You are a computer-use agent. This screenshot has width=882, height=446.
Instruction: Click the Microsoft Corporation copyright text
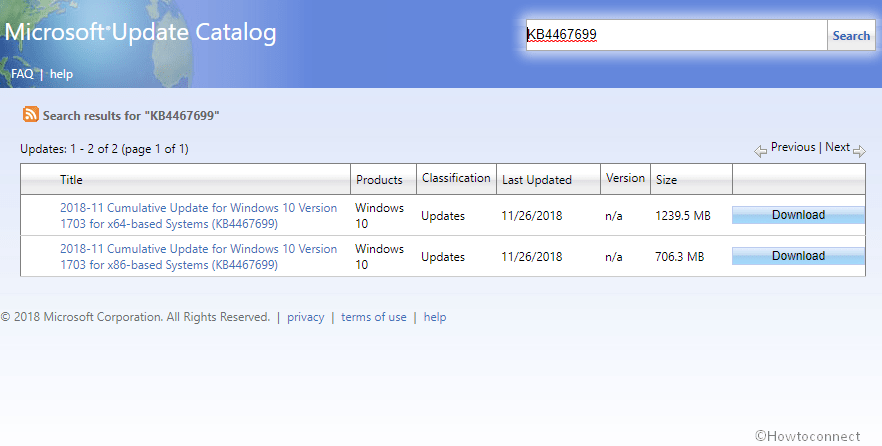tap(135, 317)
